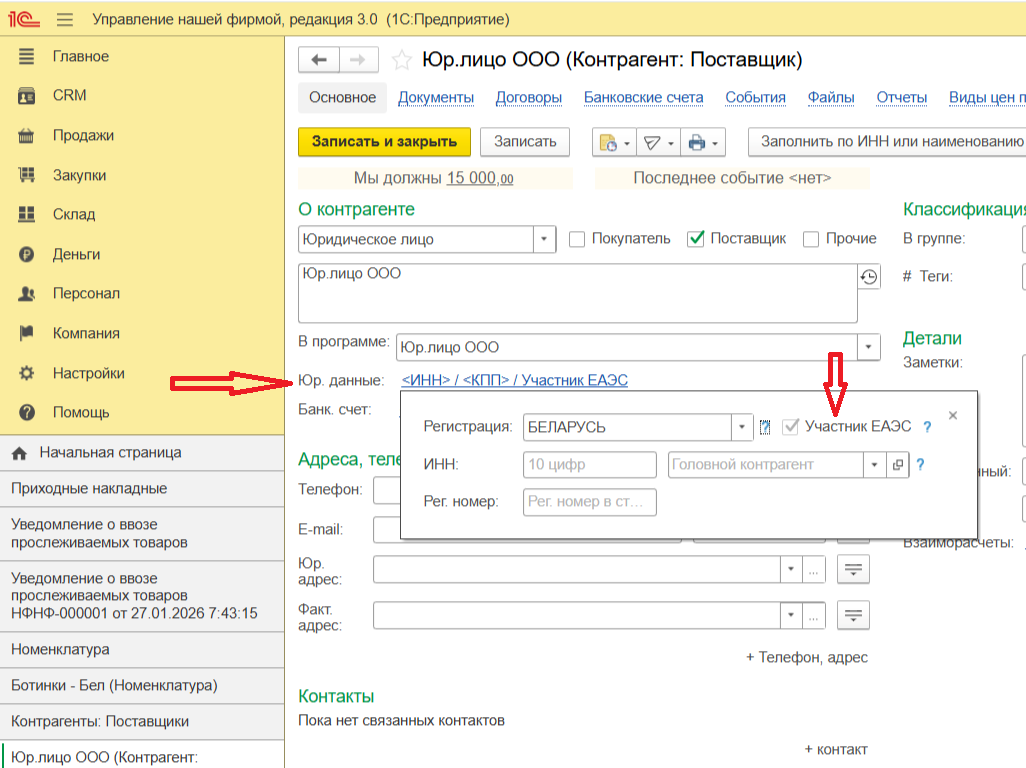The height and width of the screenshot is (768, 1026).
Task: Switch to the Отчеты tab
Action: [x=902, y=97]
